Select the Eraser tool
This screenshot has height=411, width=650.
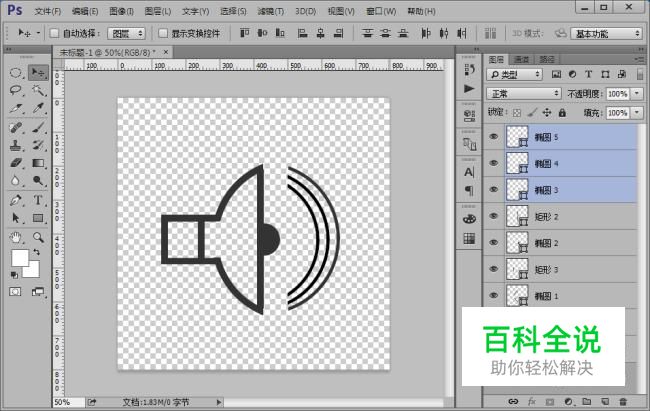click(x=16, y=163)
